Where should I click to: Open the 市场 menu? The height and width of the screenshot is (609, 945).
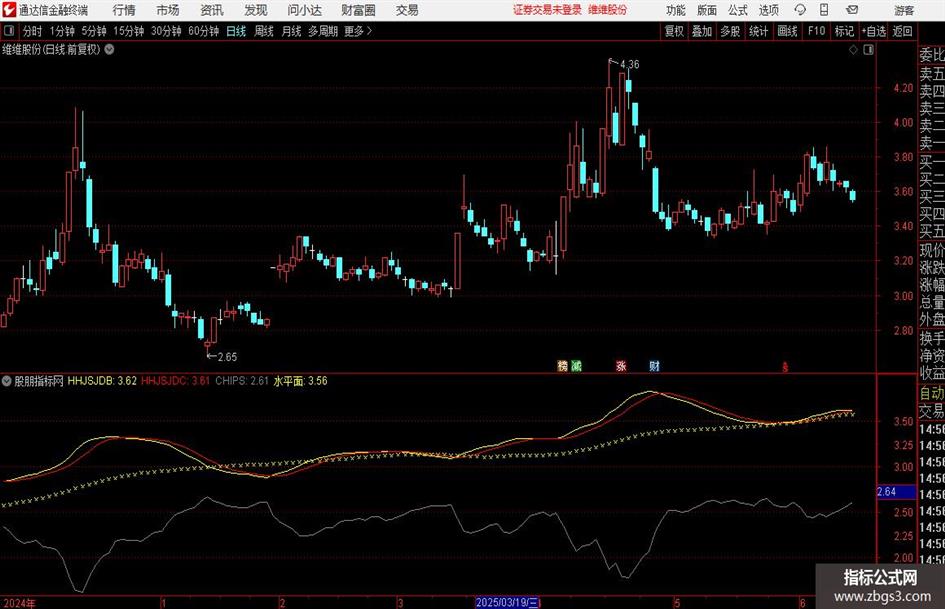(x=168, y=10)
